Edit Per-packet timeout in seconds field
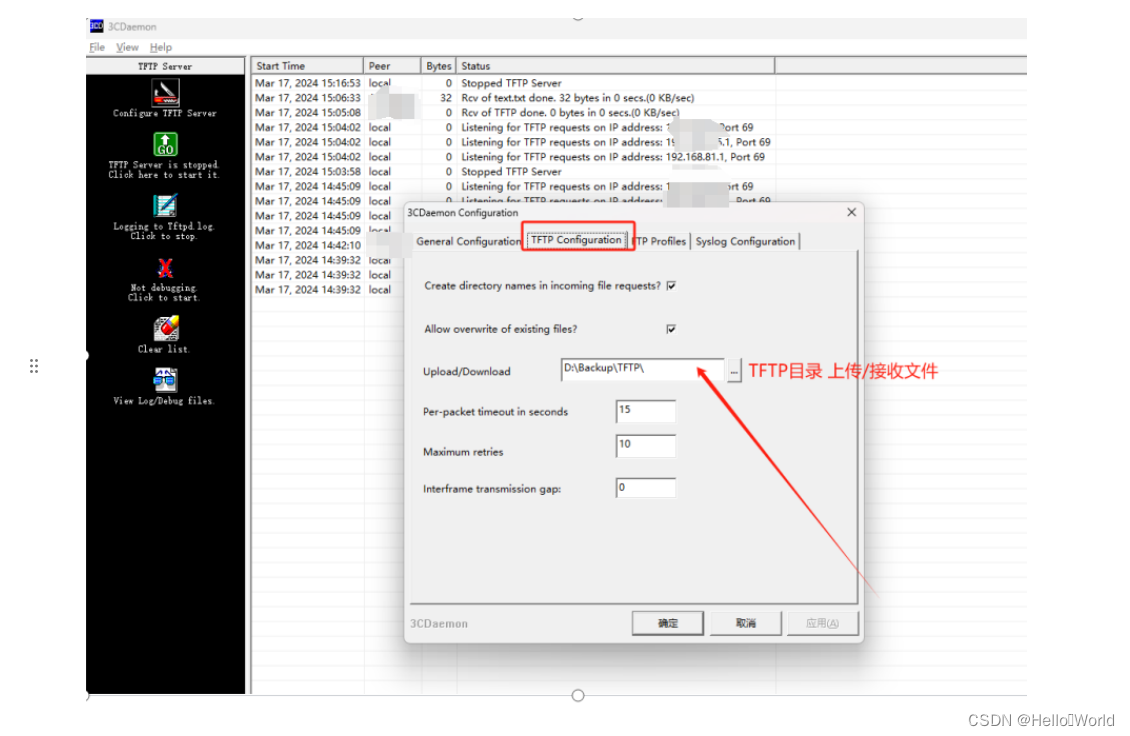Screen dimensions: 1130x736 (x=646, y=411)
